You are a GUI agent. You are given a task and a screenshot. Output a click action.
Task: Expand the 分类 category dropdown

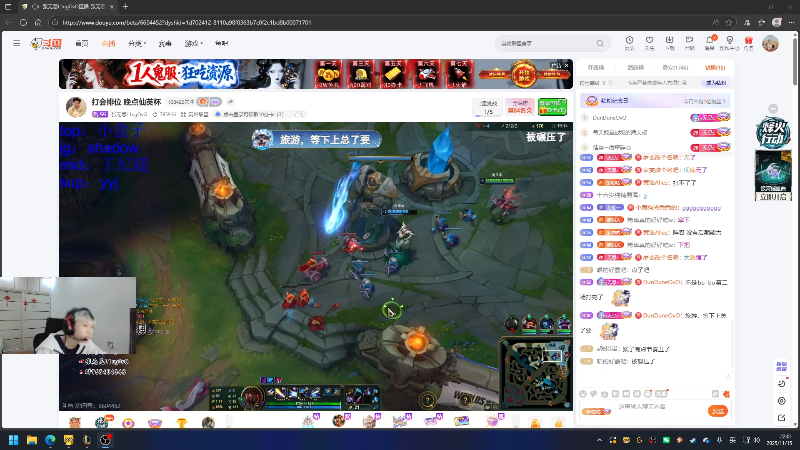coord(137,44)
